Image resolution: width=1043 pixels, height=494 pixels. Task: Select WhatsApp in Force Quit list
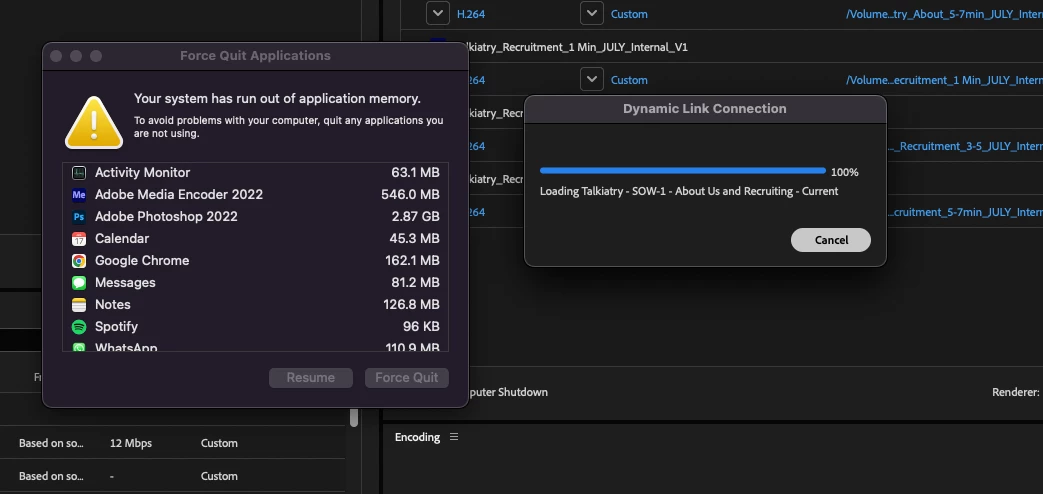(255, 346)
